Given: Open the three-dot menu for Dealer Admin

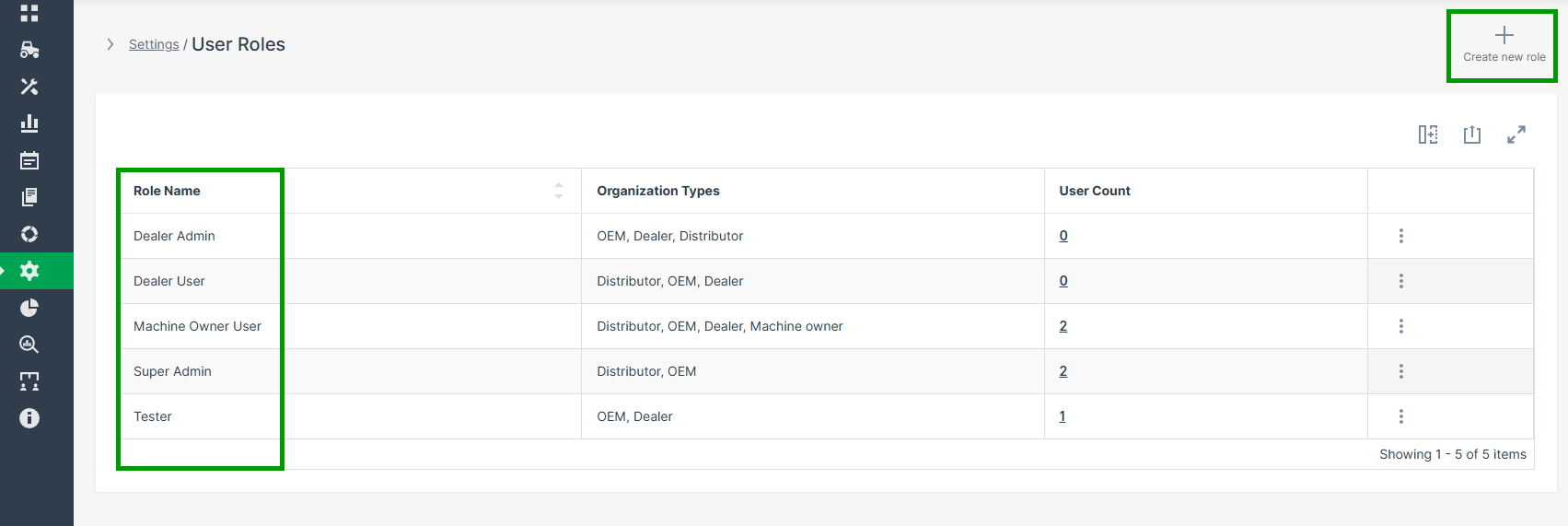Looking at the screenshot, I should (1401, 236).
